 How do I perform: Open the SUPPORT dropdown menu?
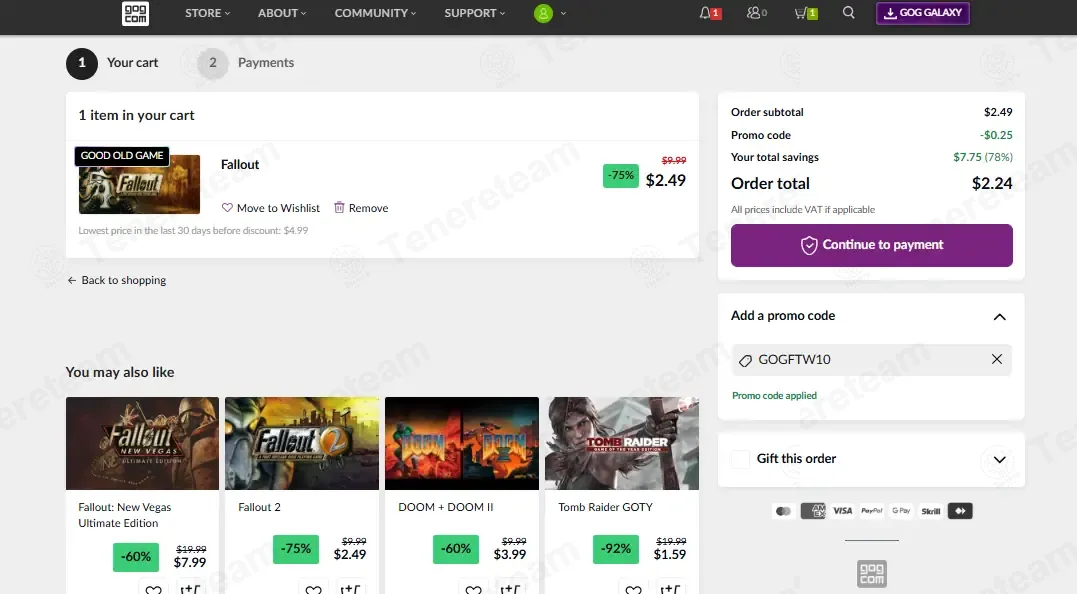(475, 13)
